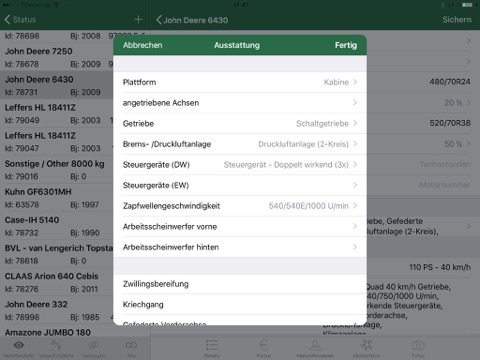Expand angetriebene Achsen row chevron
This screenshot has height=360, width=480.
click(355, 103)
